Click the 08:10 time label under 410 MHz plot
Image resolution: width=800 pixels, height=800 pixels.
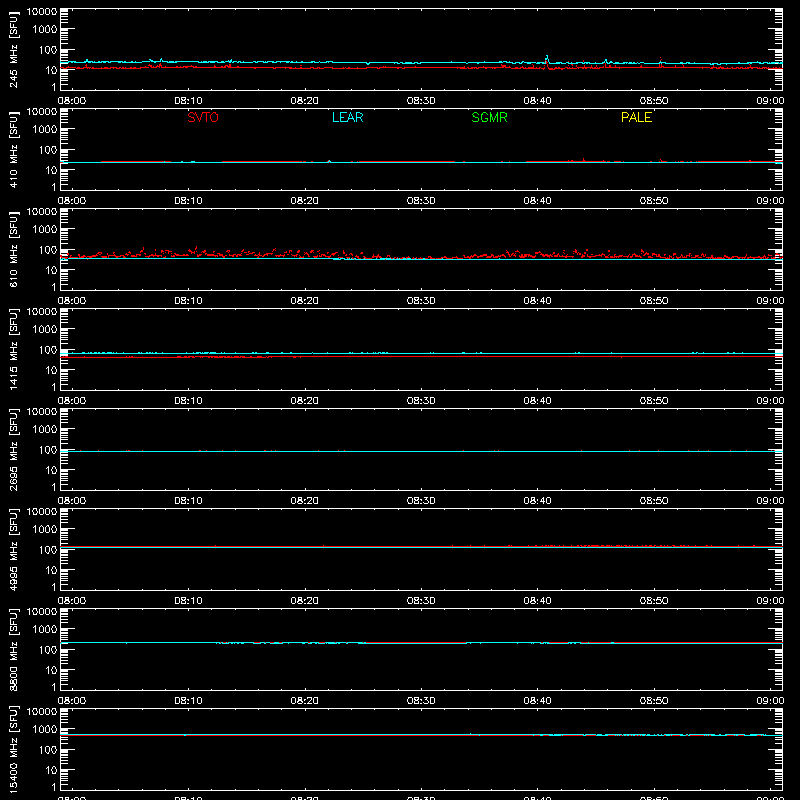pyautogui.click(x=188, y=201)
